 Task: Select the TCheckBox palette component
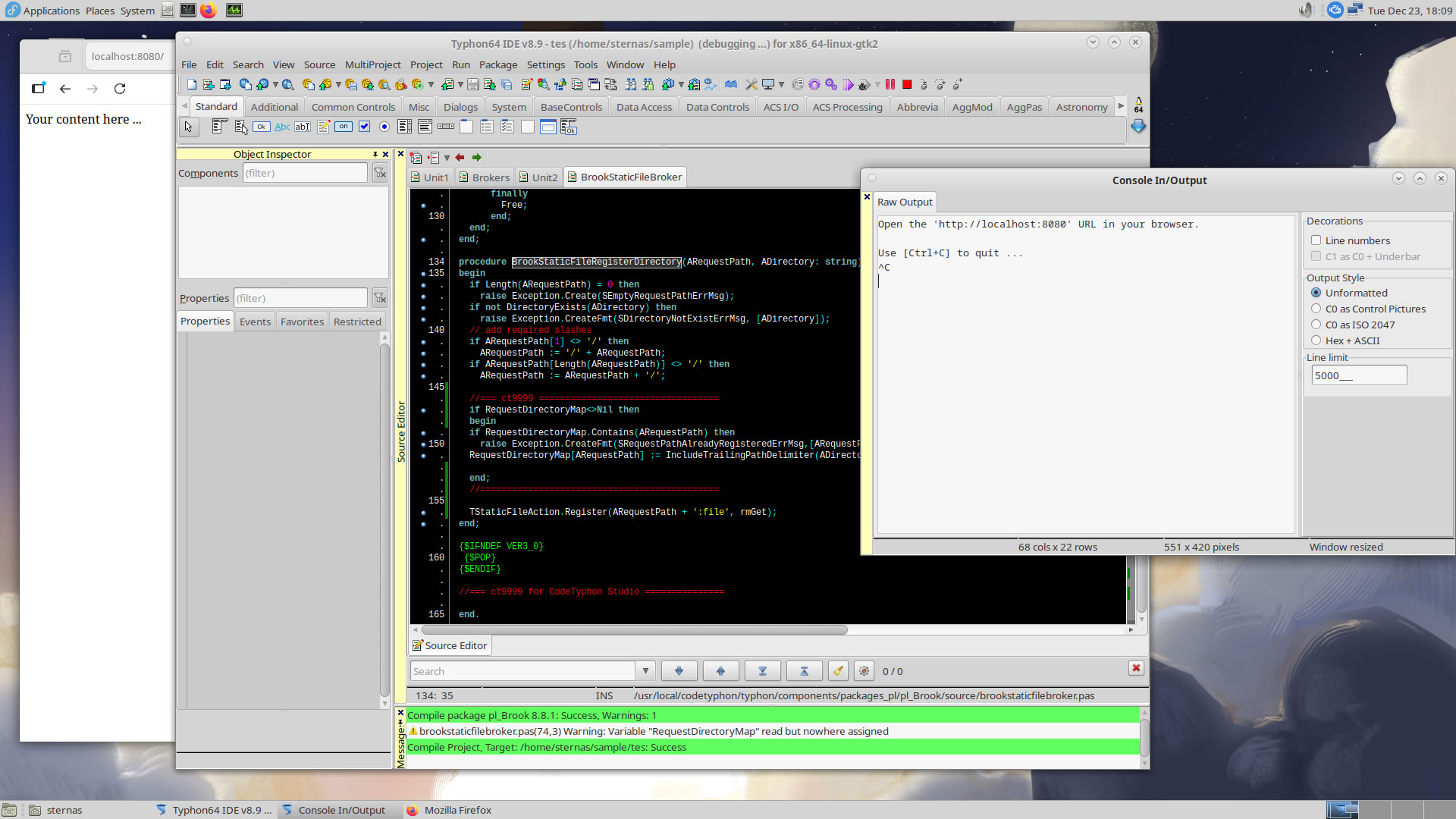[x=364, y=127]
